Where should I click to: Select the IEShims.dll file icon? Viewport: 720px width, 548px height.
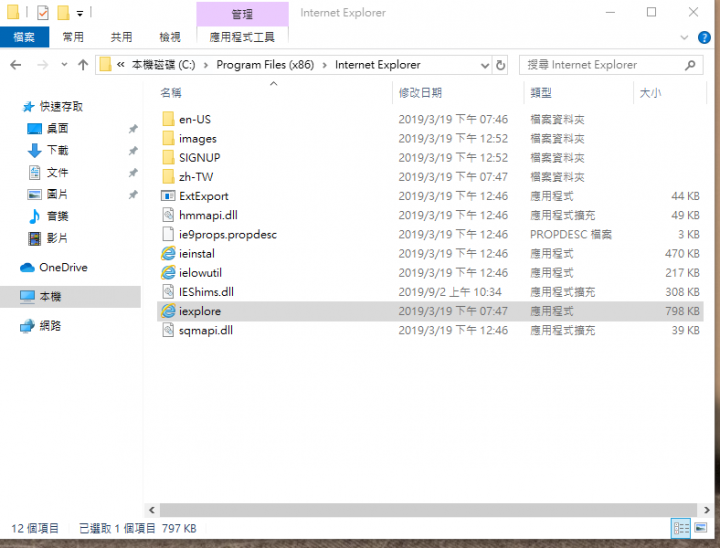(x=168, y=292)
